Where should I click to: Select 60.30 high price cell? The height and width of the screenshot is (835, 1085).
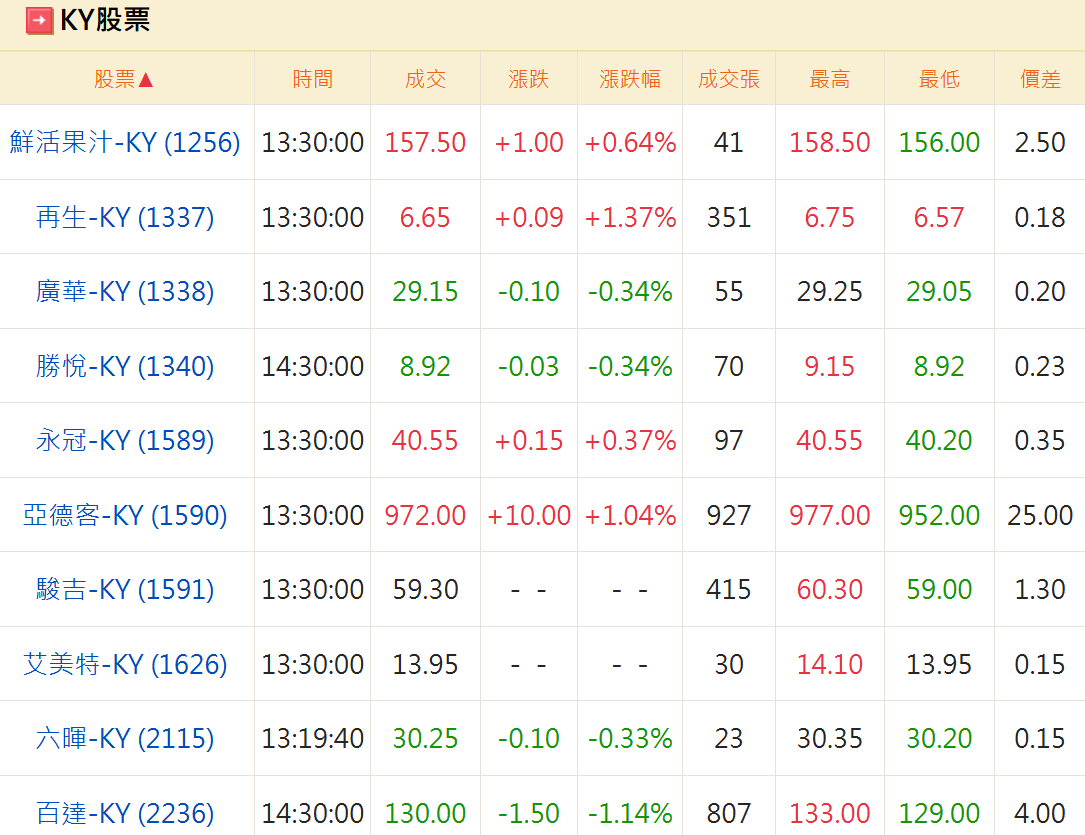point(830,589)
